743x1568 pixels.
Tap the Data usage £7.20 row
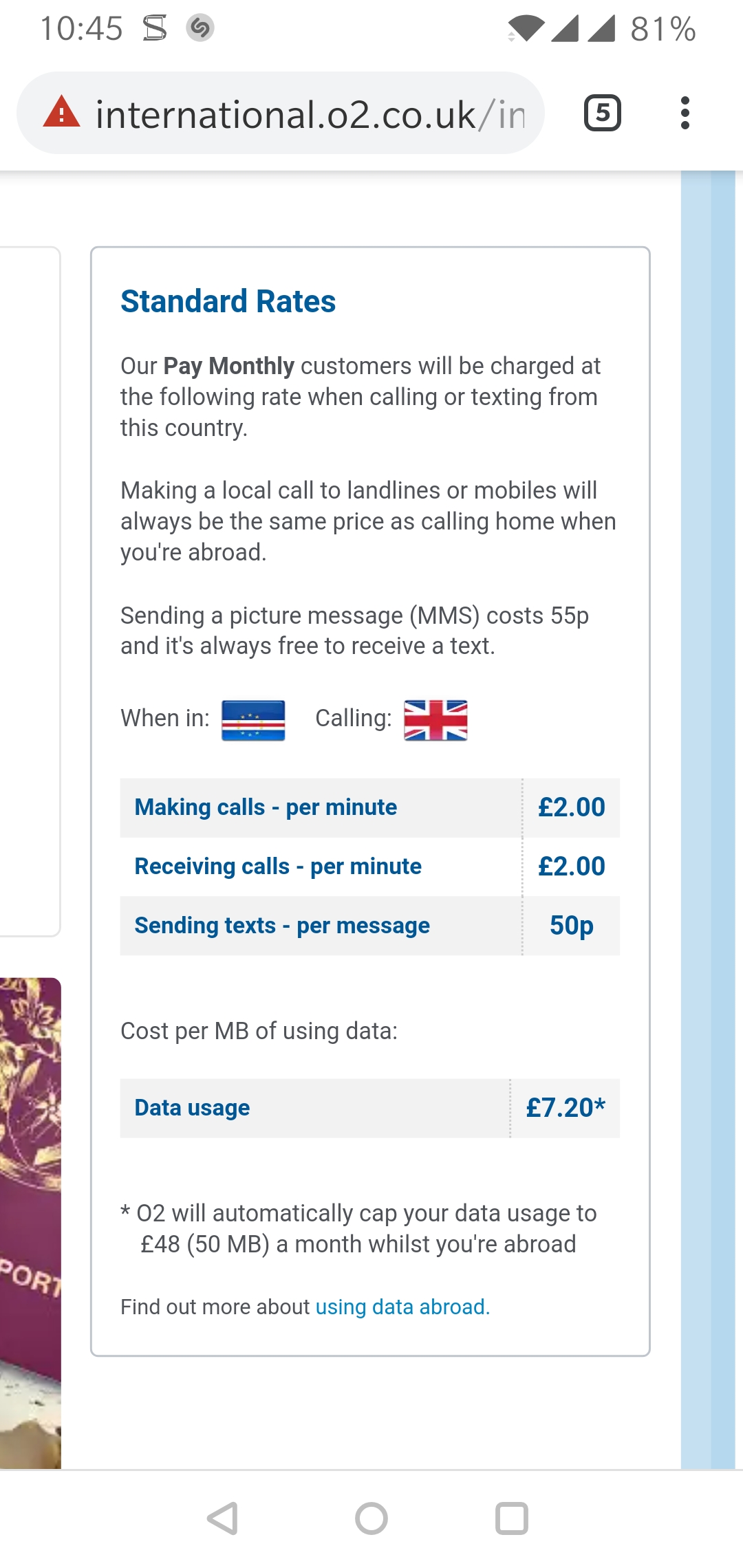(369, 1108)
